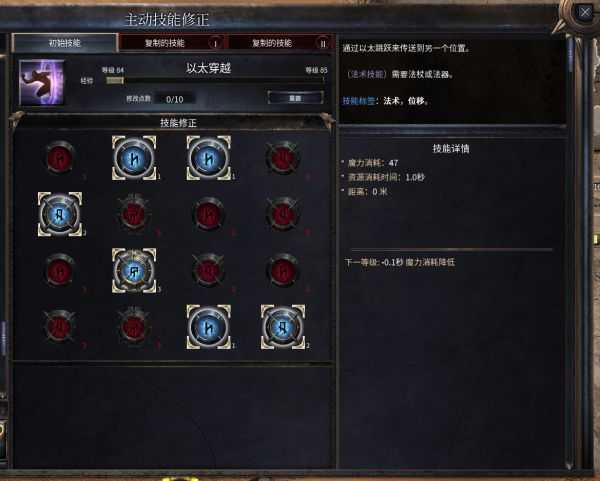Toggle the blue active rune in first row, third column
600x481 pixels.
coord(209,158)
